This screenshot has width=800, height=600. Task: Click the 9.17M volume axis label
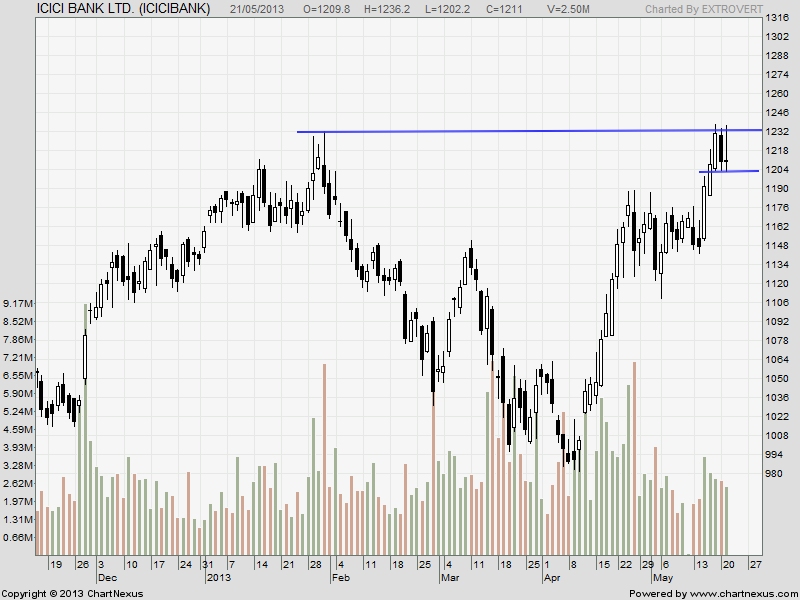coord(18,303)
